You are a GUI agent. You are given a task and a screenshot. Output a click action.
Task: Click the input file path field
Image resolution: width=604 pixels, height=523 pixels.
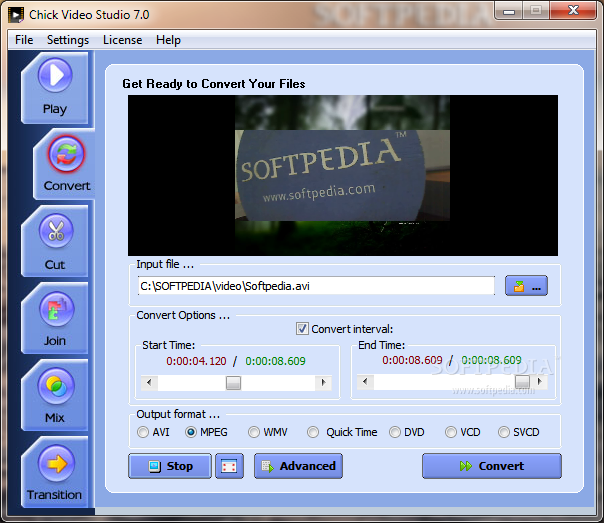coord(316,286)
